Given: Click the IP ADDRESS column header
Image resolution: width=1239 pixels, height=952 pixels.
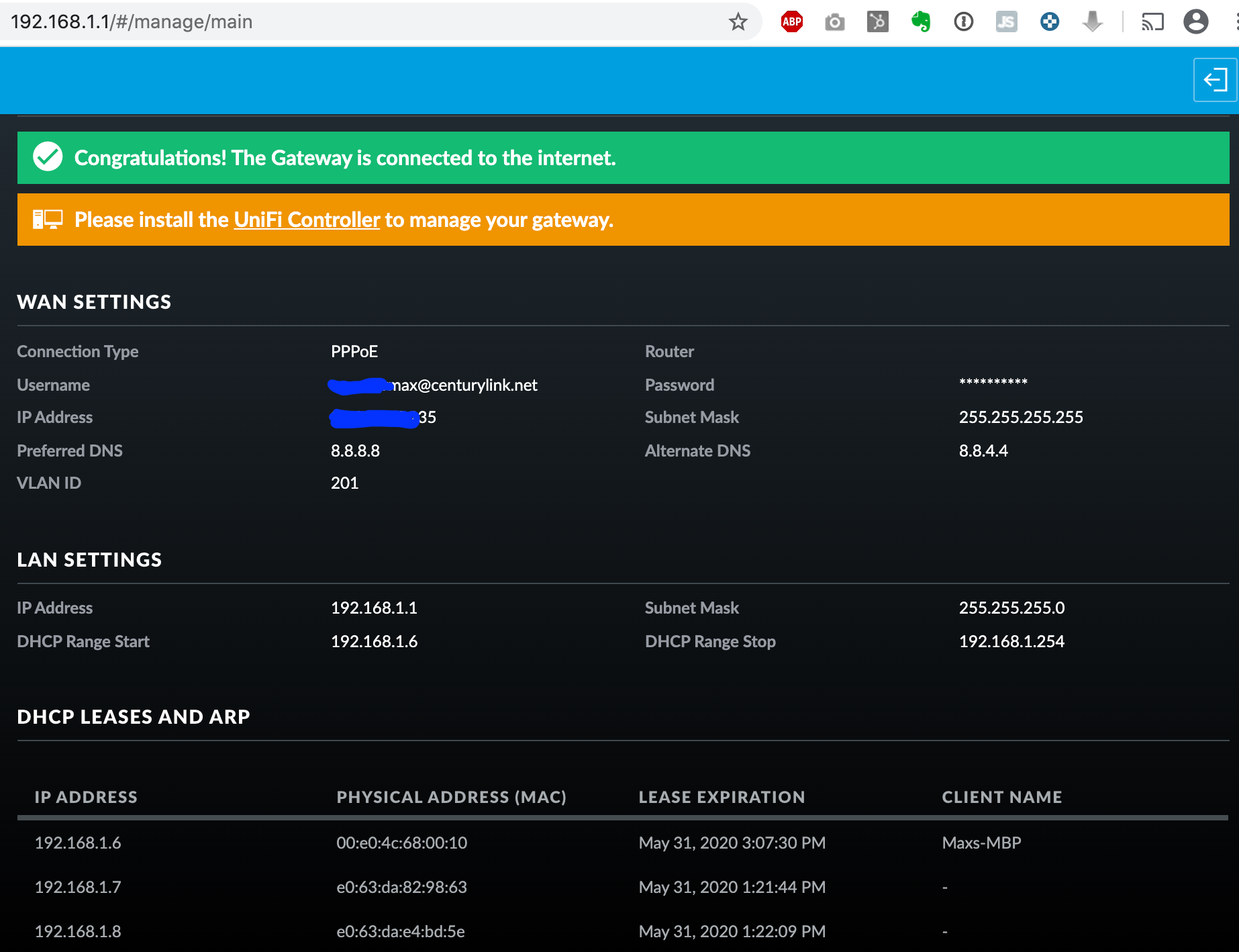Looking at the screenshot, I should coord(86,797).
